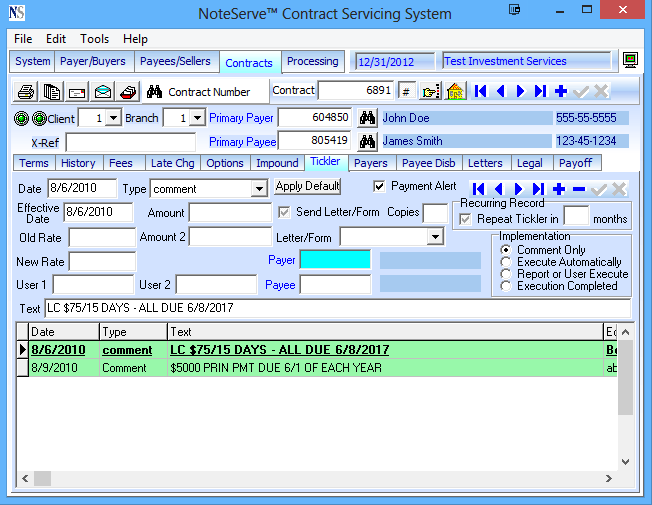Open the Tools menu
The height and width of the screenshot is (505, 652).
coord(95,39)
